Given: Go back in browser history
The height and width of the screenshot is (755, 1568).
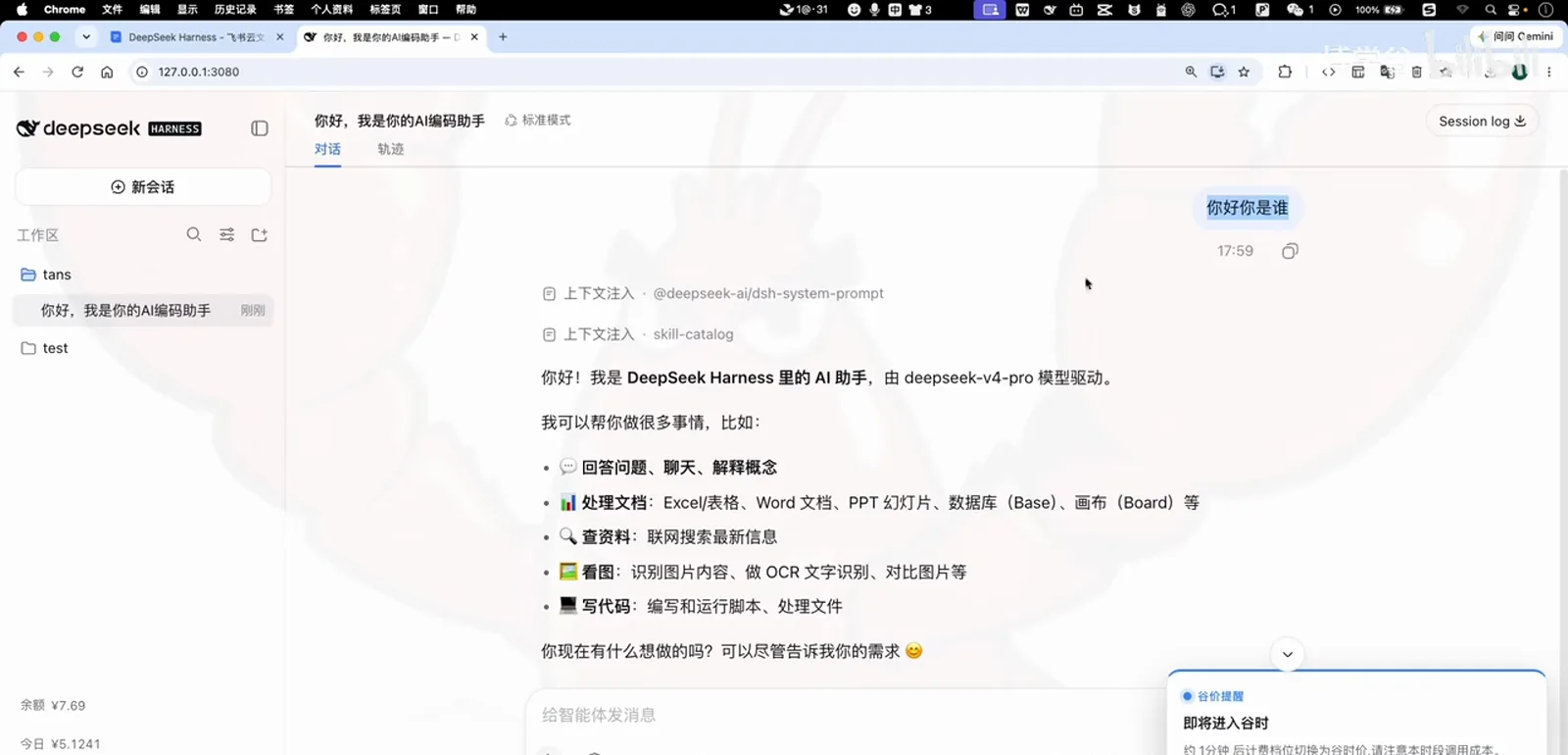Looking at the screenshot, I should click(19, 72).
